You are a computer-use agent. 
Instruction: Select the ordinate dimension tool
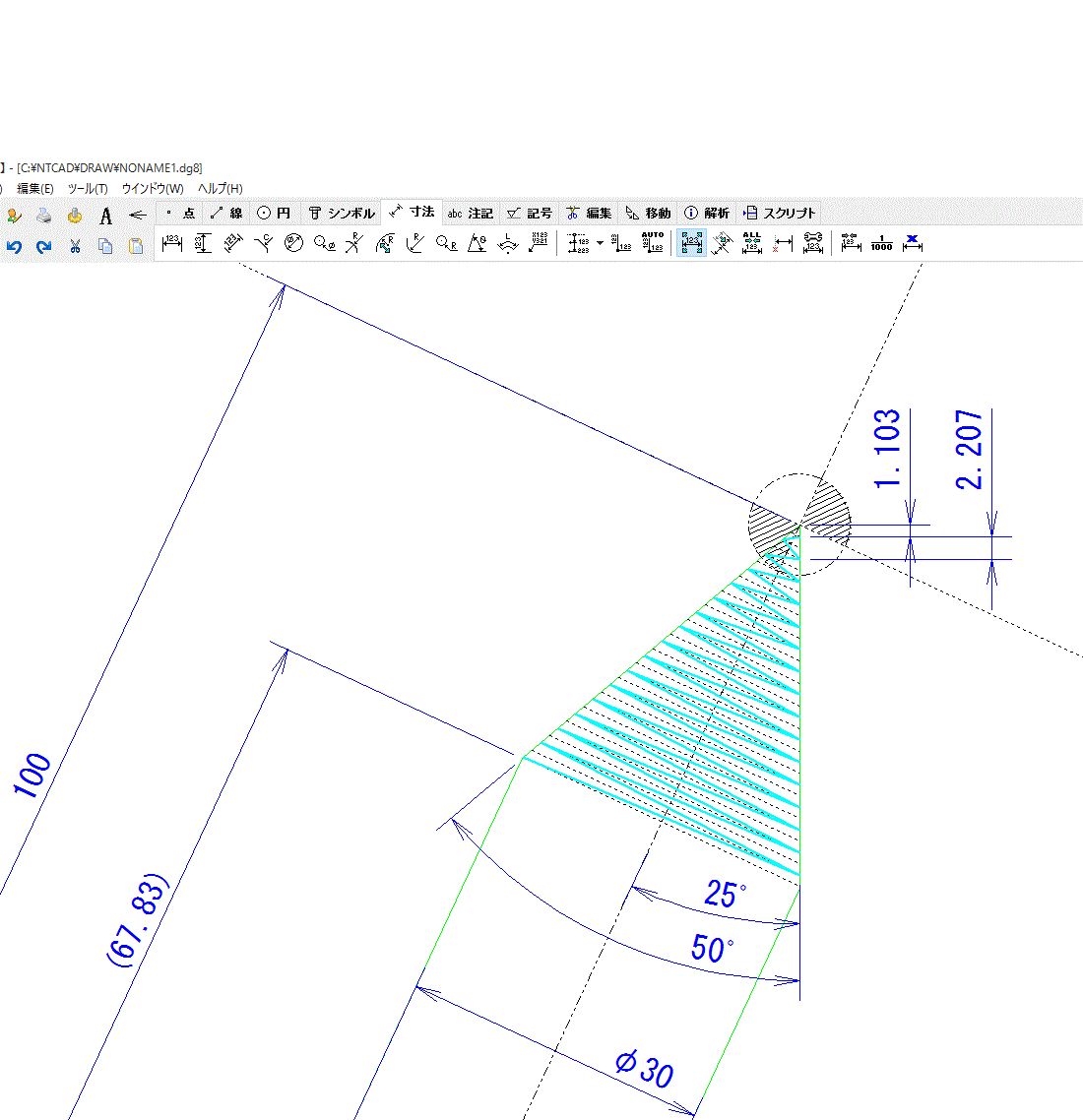pos(621,244)
